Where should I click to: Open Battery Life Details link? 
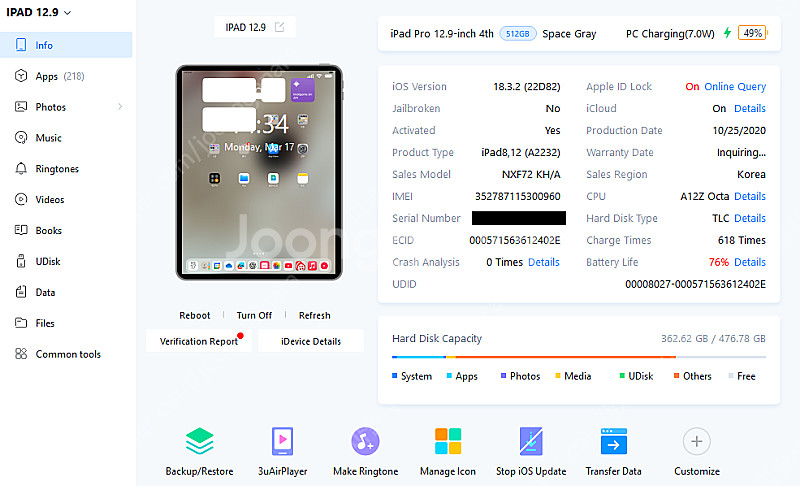pos(749,262)
